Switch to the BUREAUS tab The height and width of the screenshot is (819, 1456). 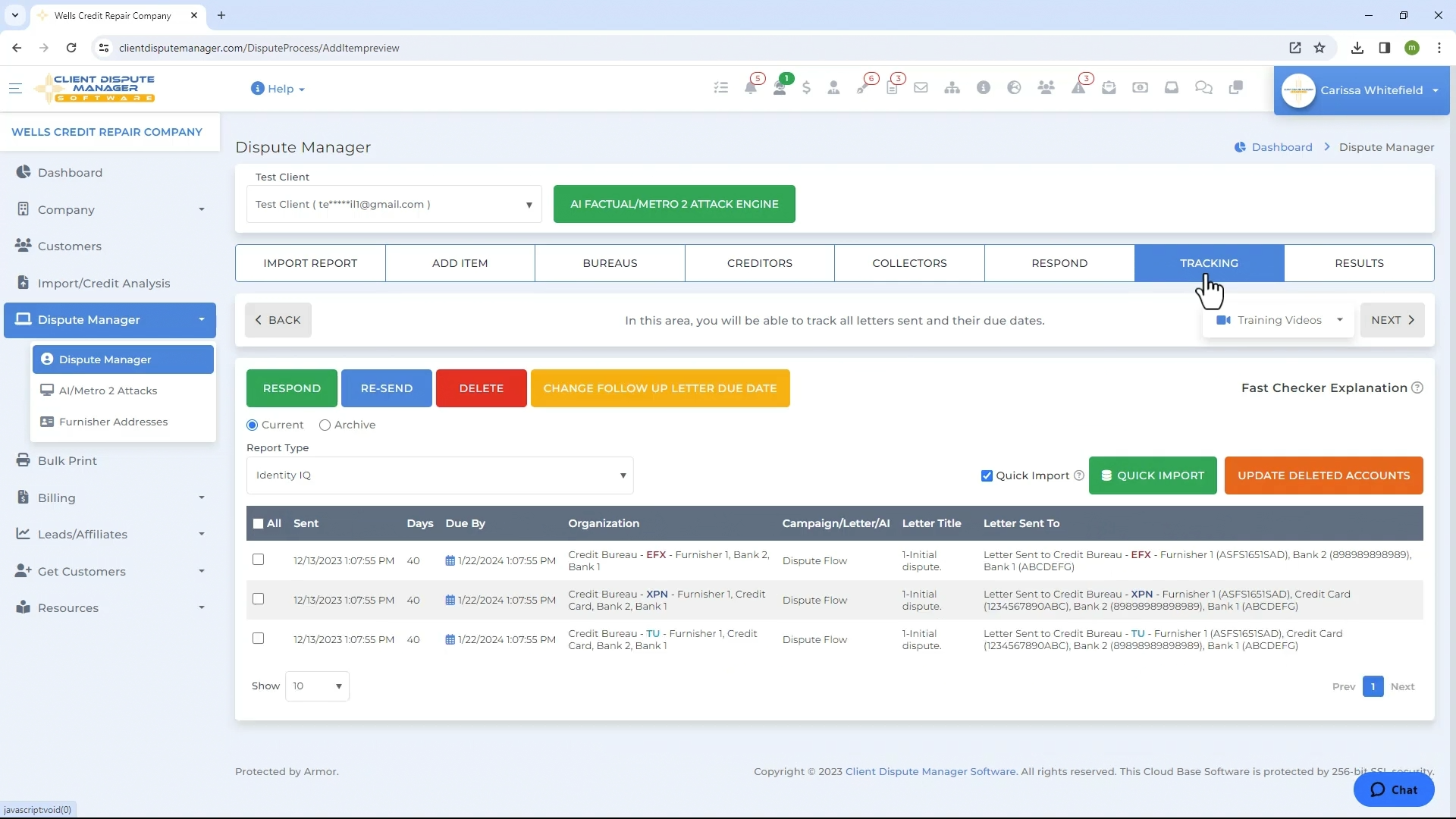610,263
